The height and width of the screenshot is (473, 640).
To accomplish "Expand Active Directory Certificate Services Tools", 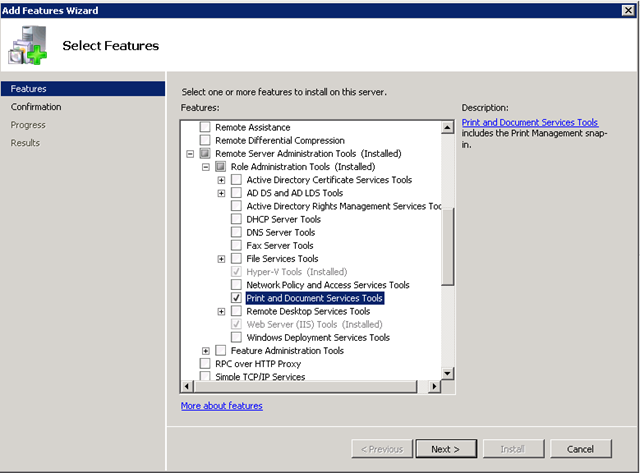I will tap(221, 180).
